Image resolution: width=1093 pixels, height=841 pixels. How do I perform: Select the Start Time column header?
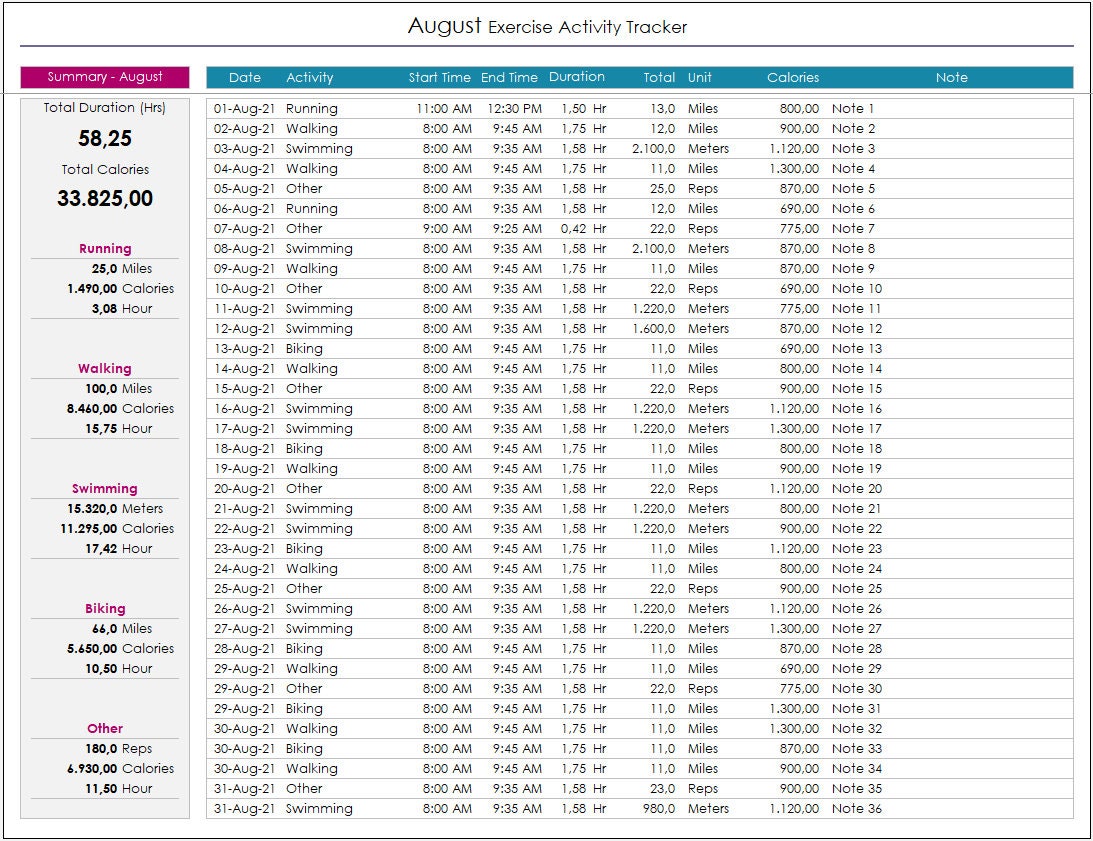(439, 77)
